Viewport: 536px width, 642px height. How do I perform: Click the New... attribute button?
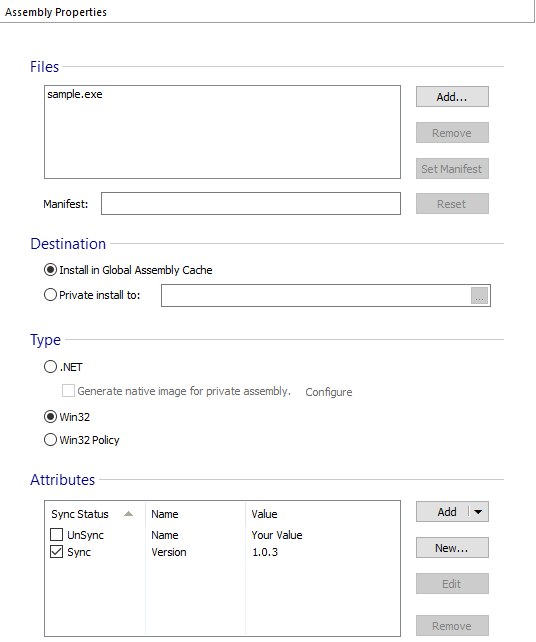[452, 548]
